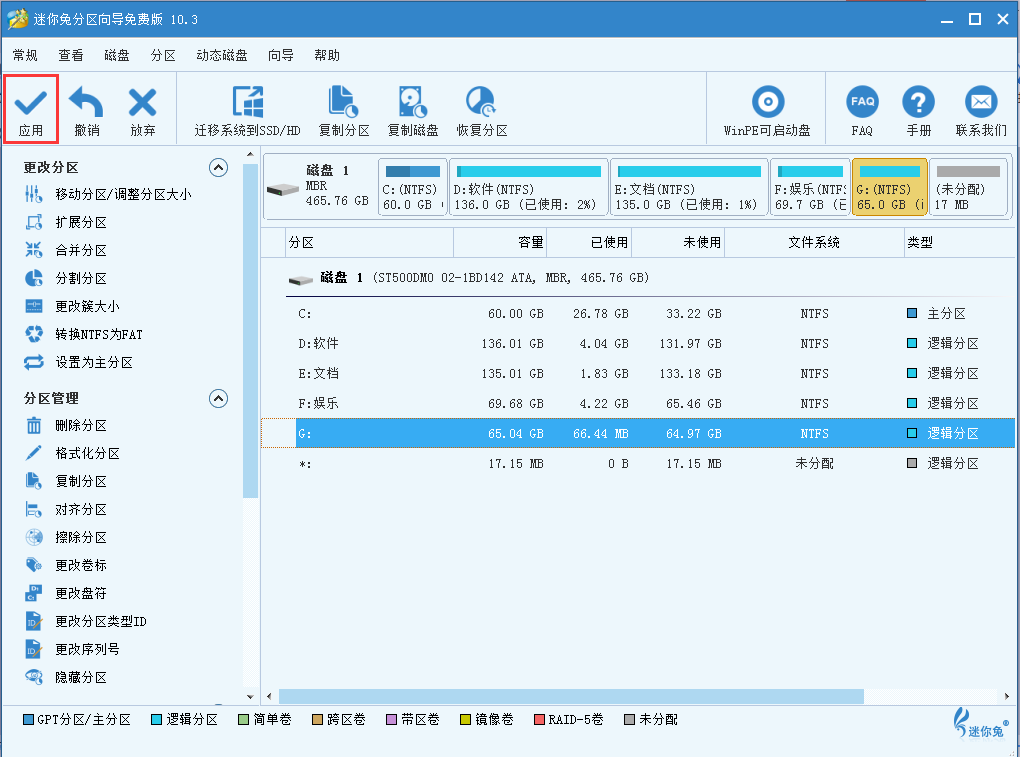
Task: Click the 应用 (Apply) checkmark icon
Action: pos(31,103)
